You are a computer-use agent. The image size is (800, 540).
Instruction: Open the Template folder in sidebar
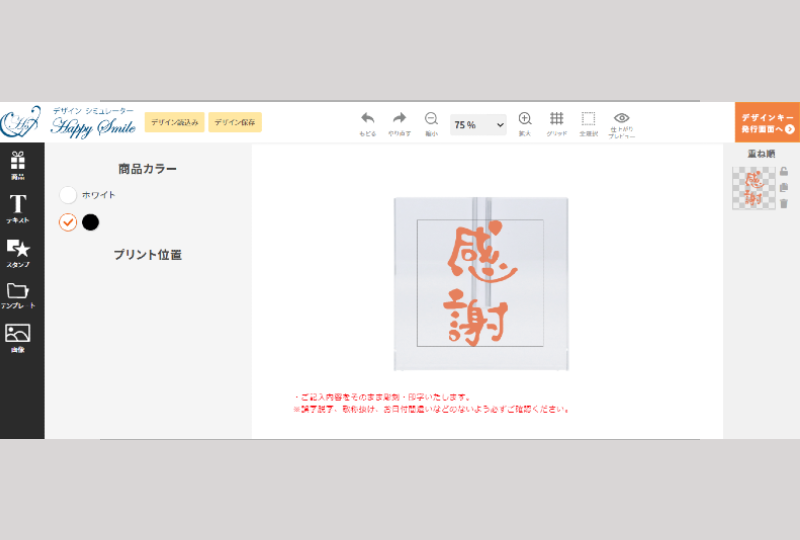(x=18, y=295)
